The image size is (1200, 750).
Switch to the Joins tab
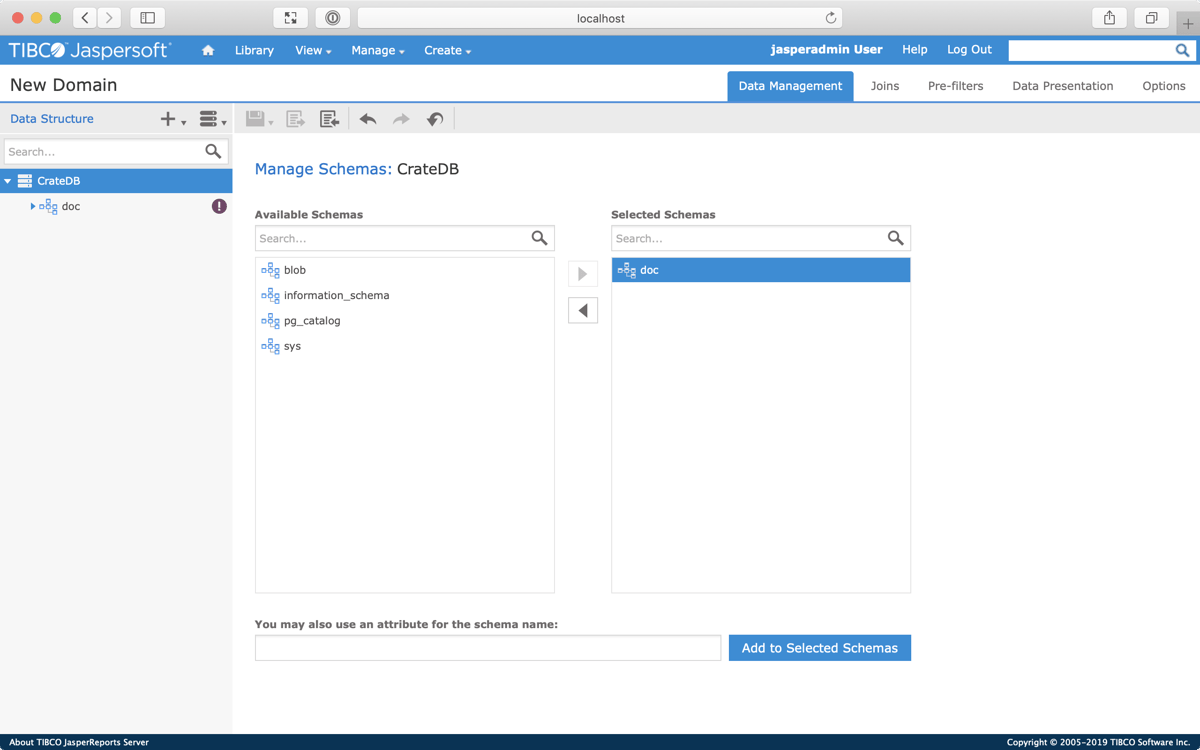884,86
